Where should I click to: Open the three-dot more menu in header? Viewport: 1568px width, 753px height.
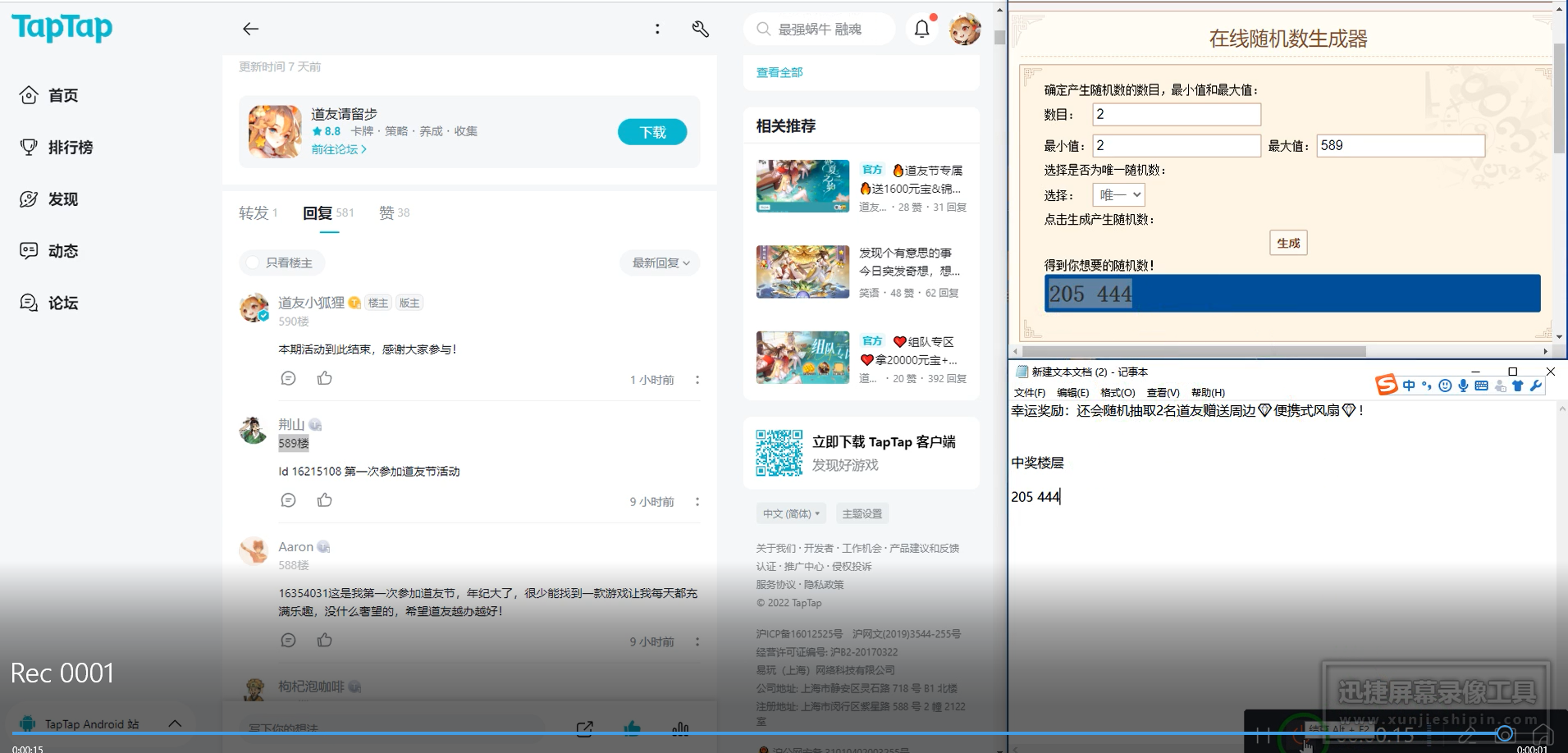(x=657, y=29)
